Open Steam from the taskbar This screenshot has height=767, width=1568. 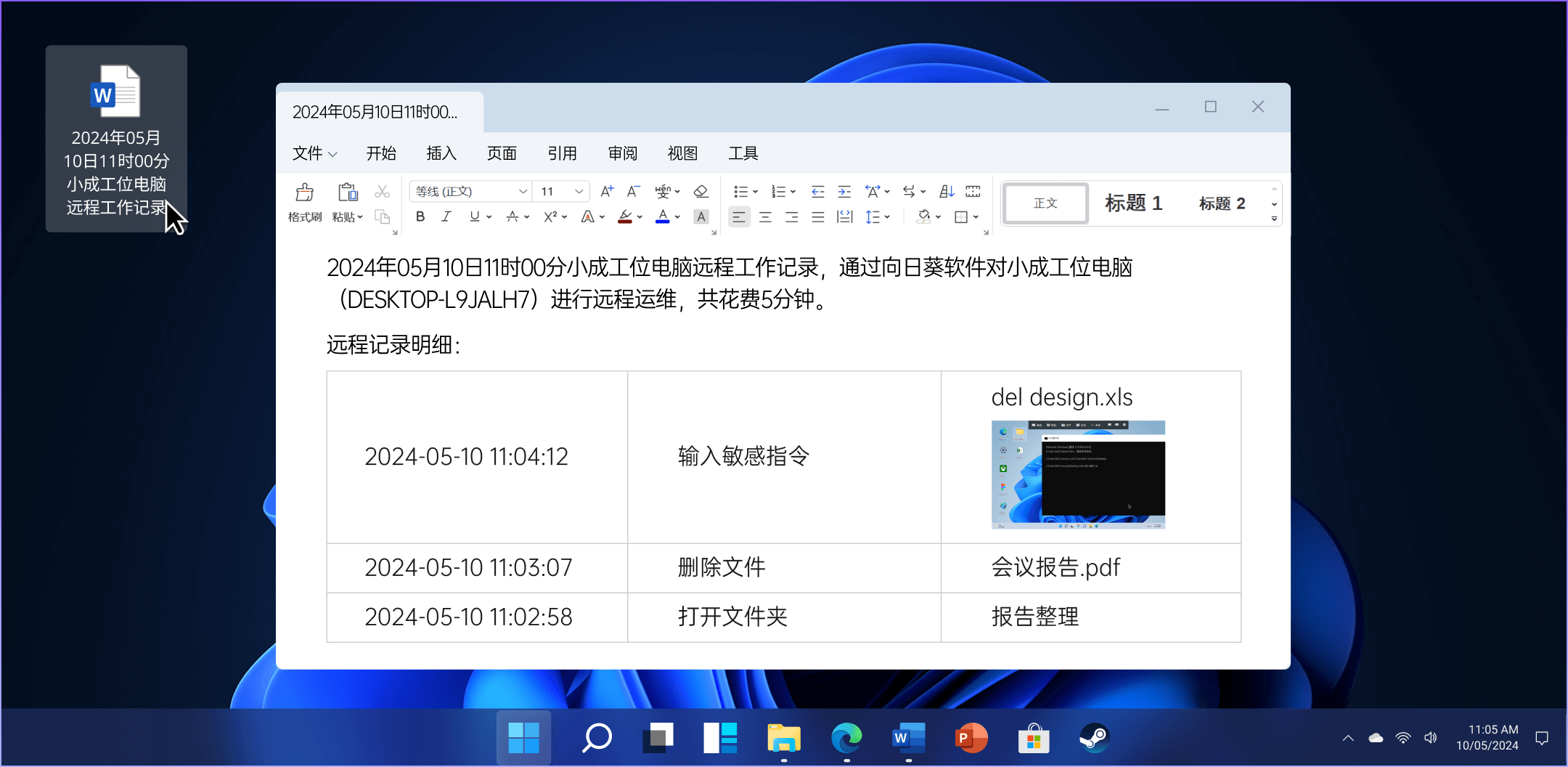(1093, 739)
